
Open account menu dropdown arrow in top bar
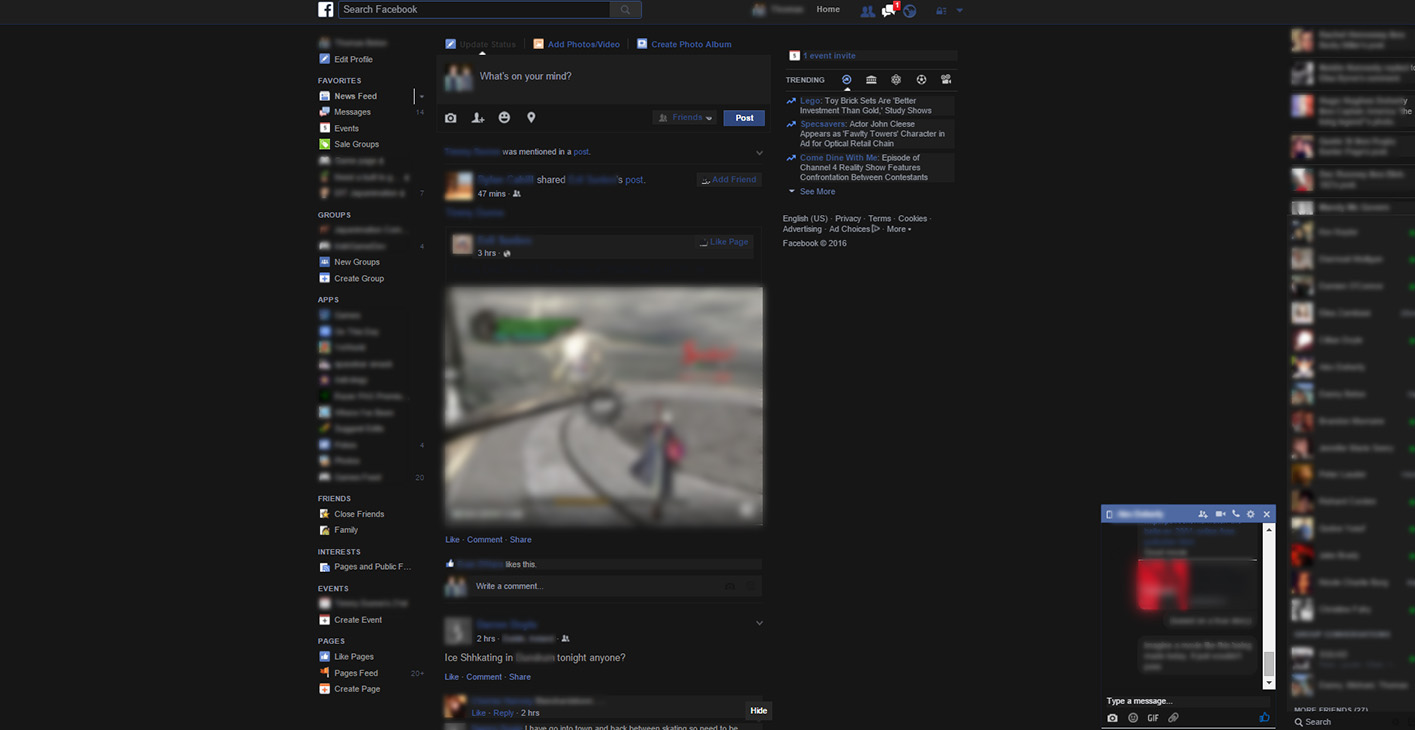tap(960, 10)
